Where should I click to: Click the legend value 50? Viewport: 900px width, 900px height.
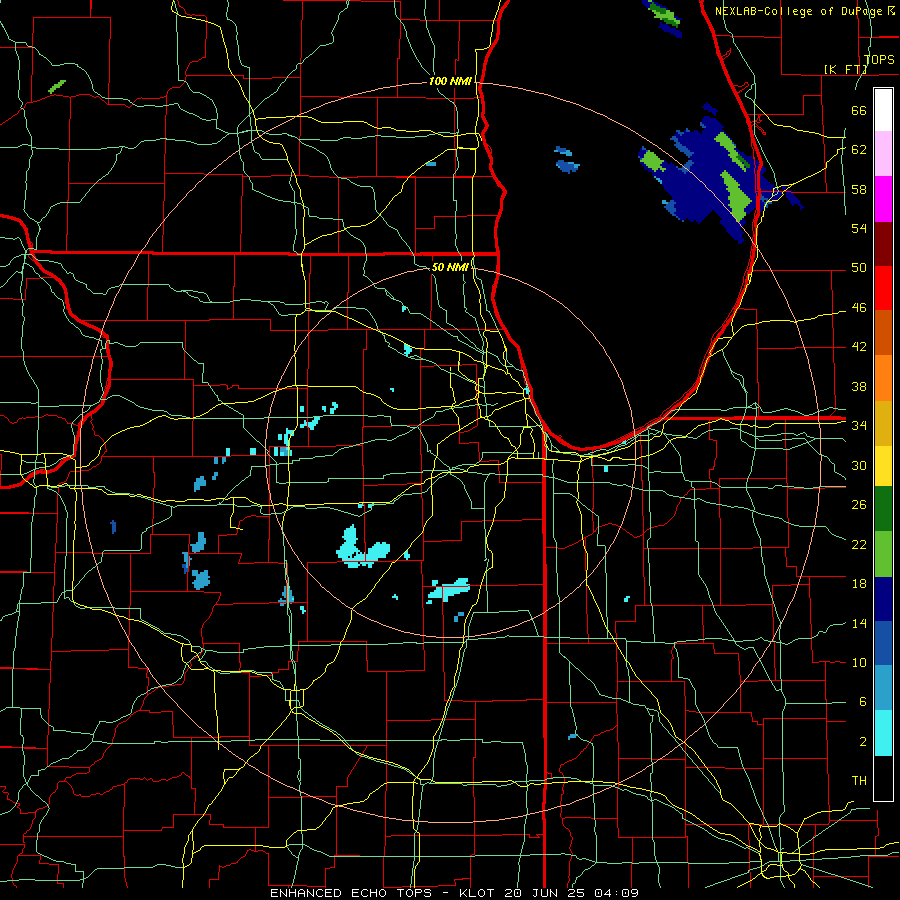[859, 267]
